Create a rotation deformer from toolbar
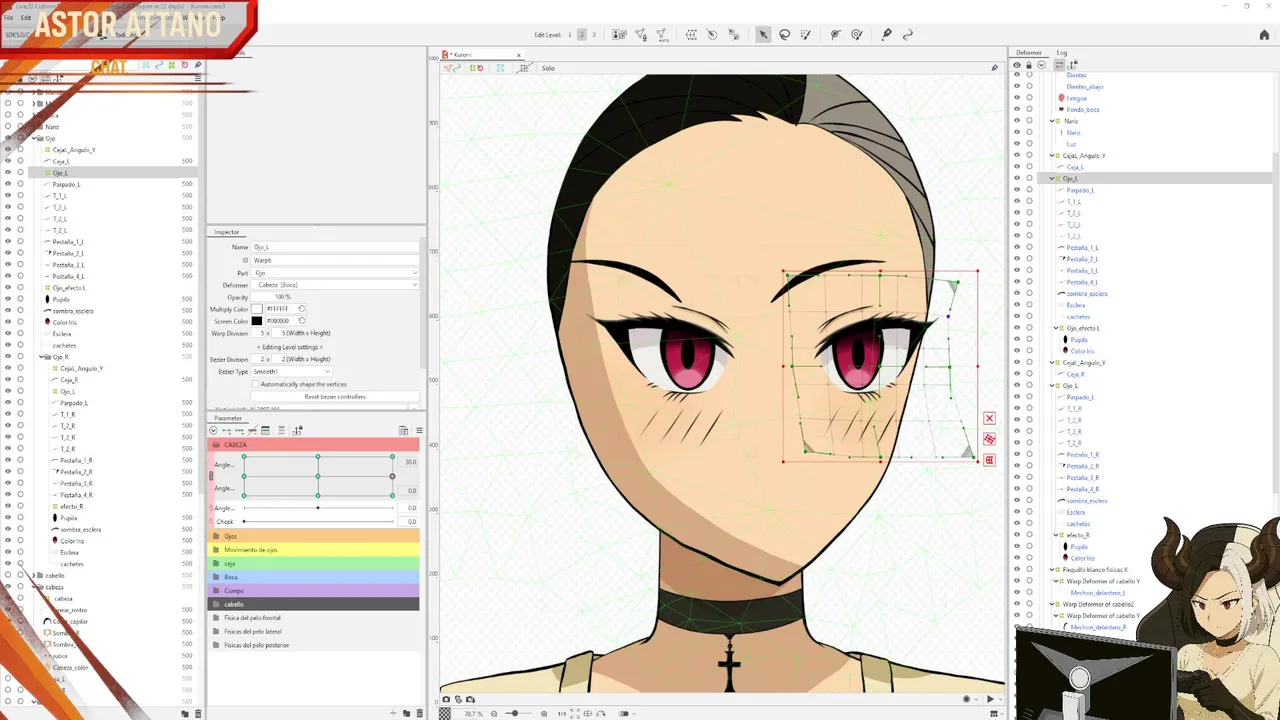The image size is (1280, 720). coord(712,35)
